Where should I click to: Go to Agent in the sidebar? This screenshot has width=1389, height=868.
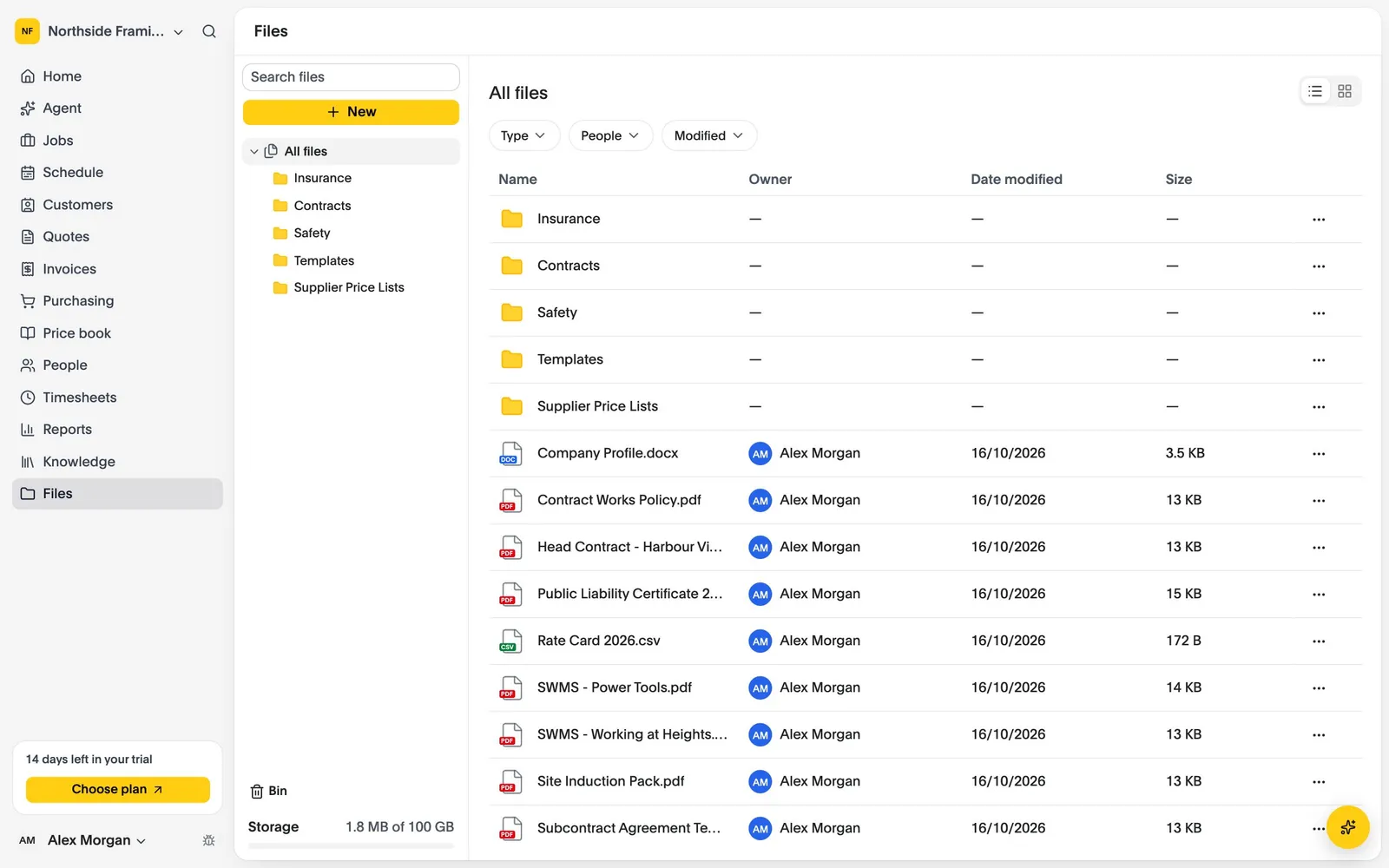click(x=117, y=108)
